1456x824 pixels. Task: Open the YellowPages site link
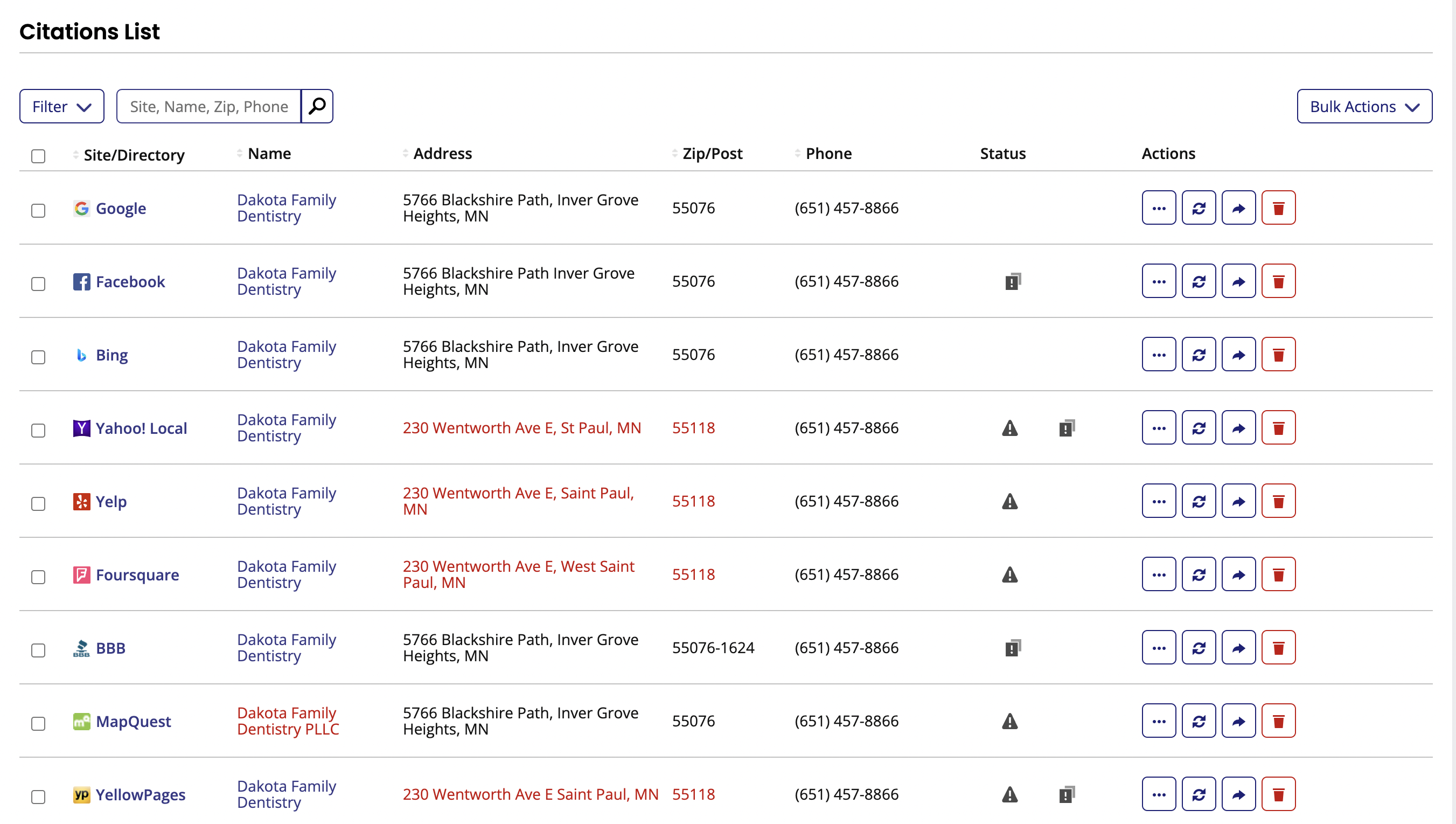coord(140,794)
